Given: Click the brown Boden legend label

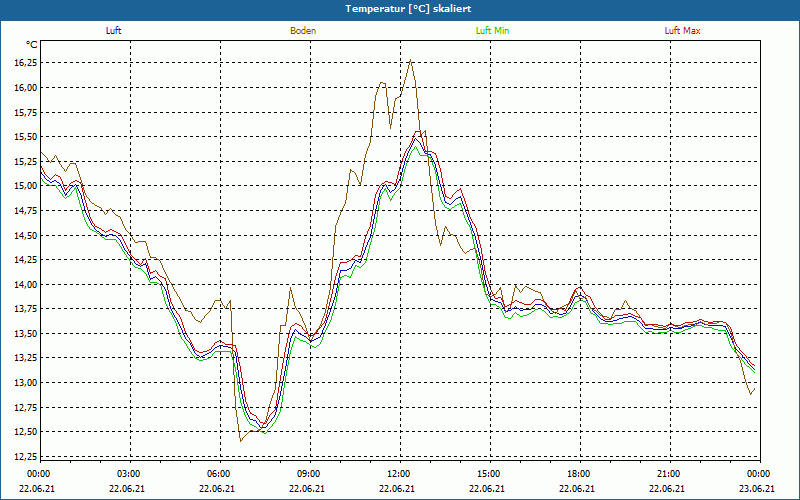Looking at the screenshot, I should tap(303, 31).
